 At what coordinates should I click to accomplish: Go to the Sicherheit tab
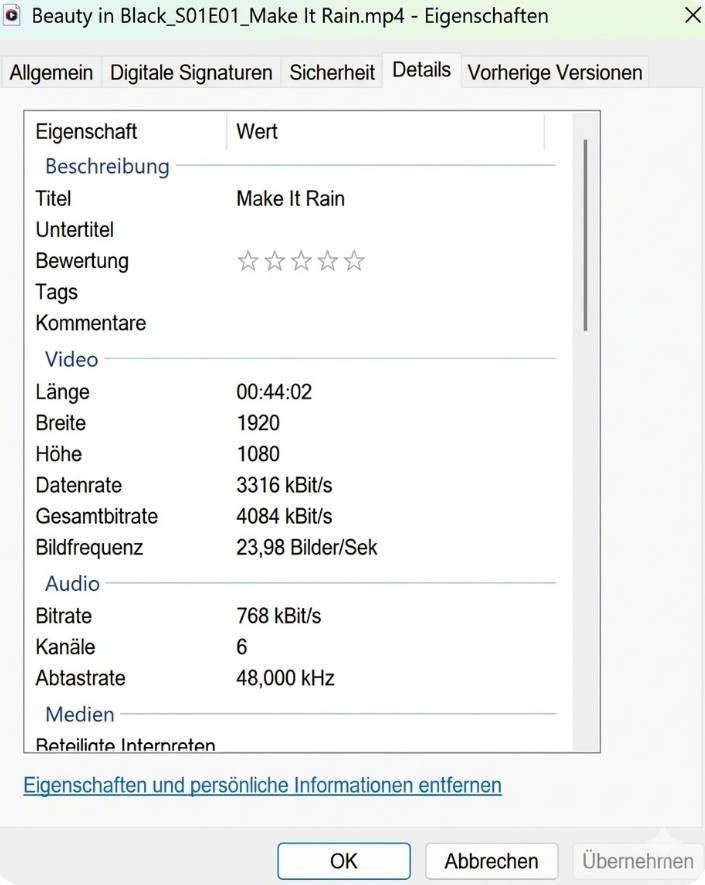coord(332,72)
